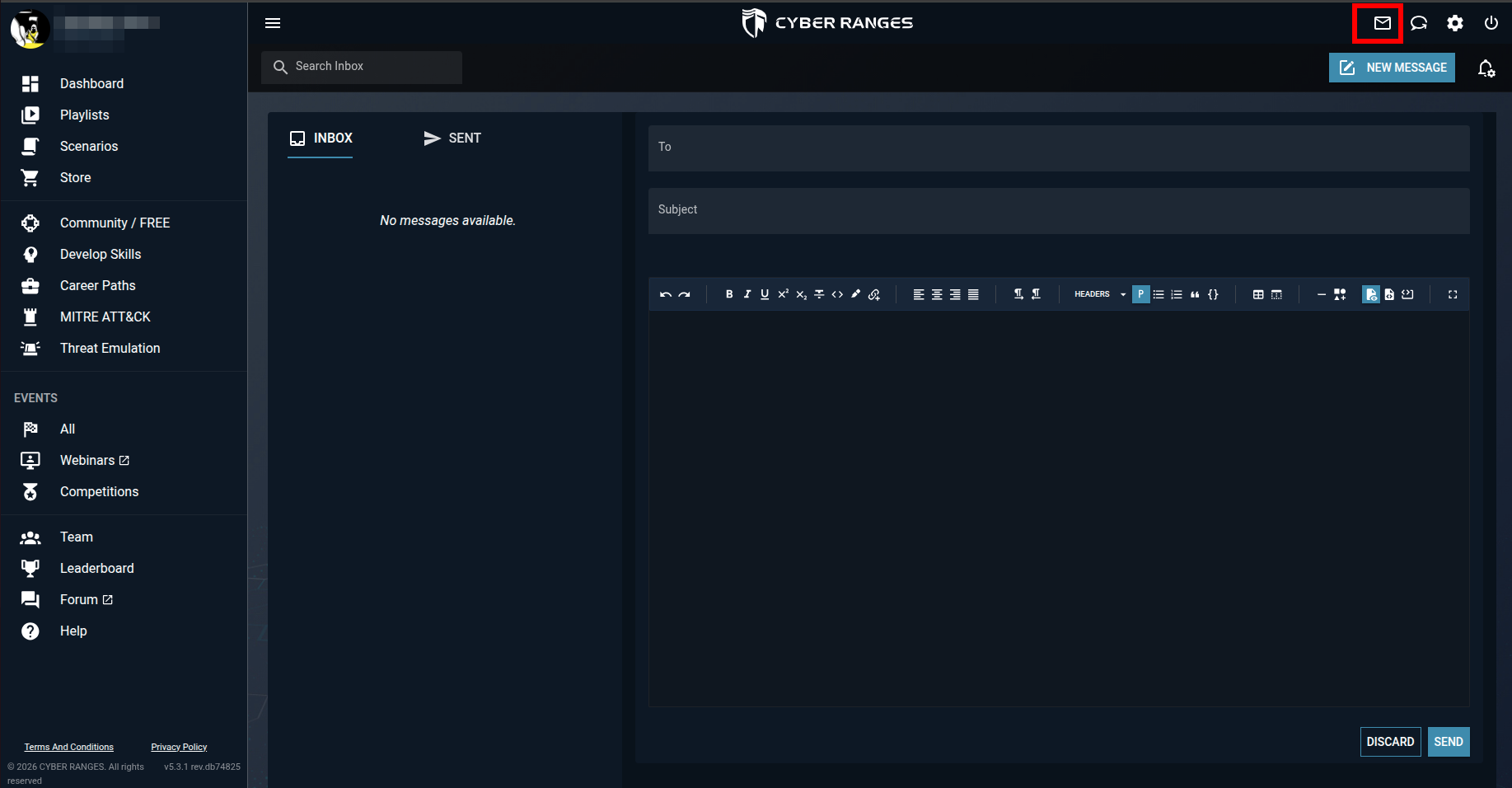Apply strikethrough formatting

(819, 294)
